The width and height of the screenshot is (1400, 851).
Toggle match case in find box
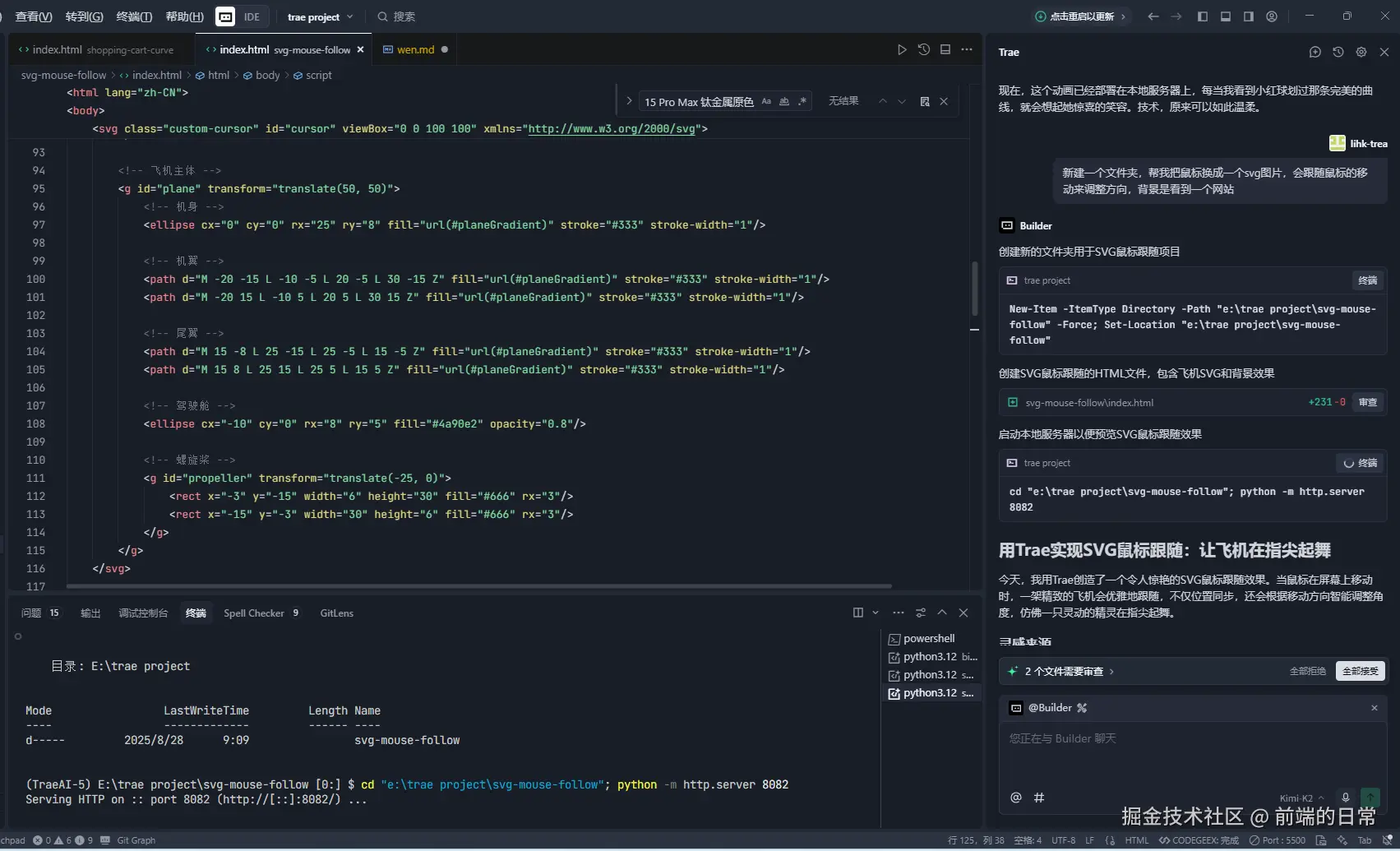coord(766,101)
